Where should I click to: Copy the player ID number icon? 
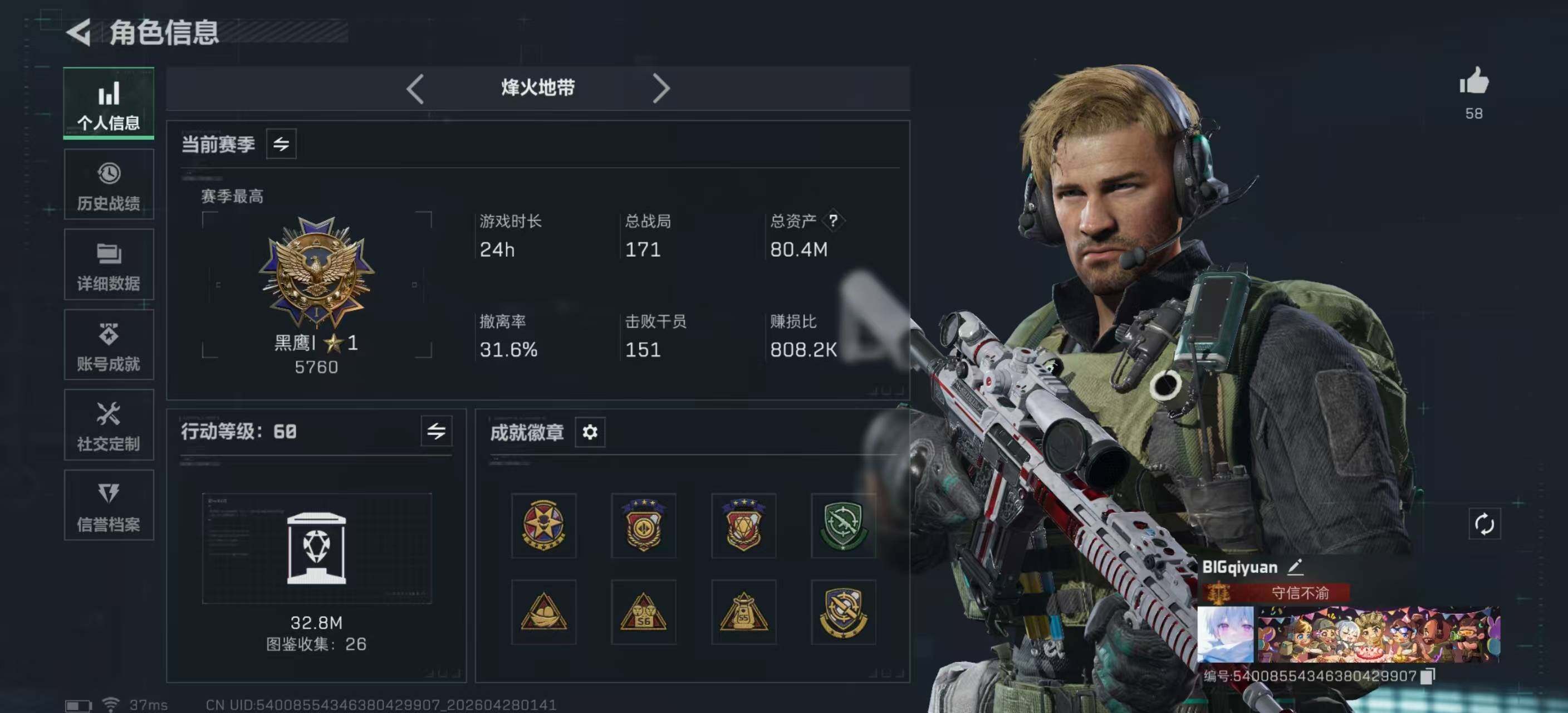pos(1427,676)
